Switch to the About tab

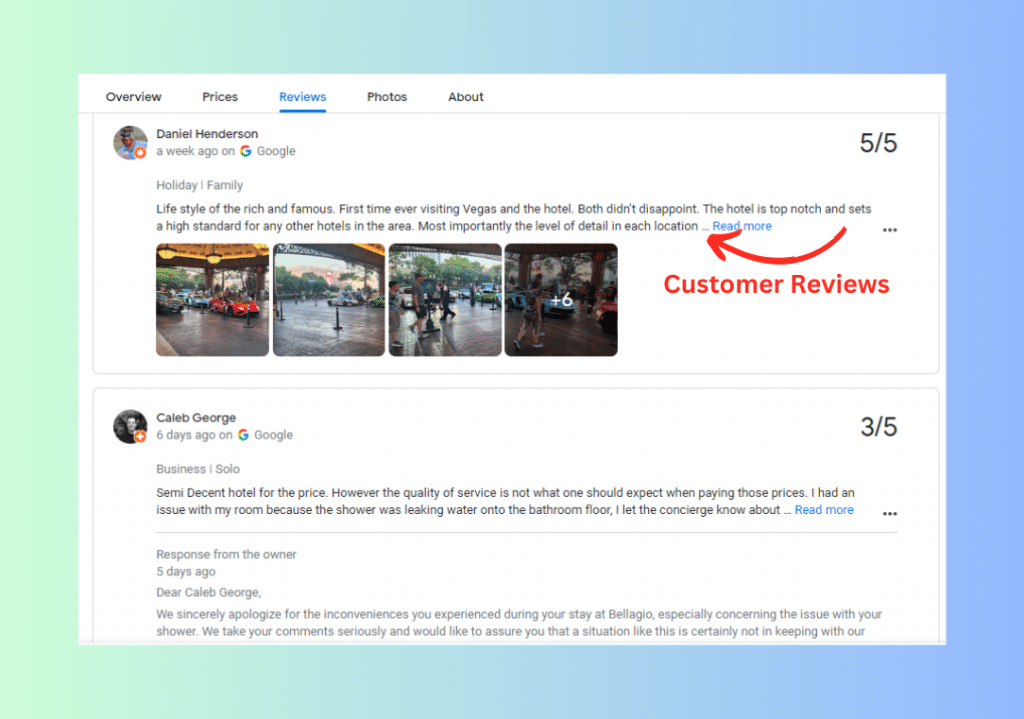(466, 96)
